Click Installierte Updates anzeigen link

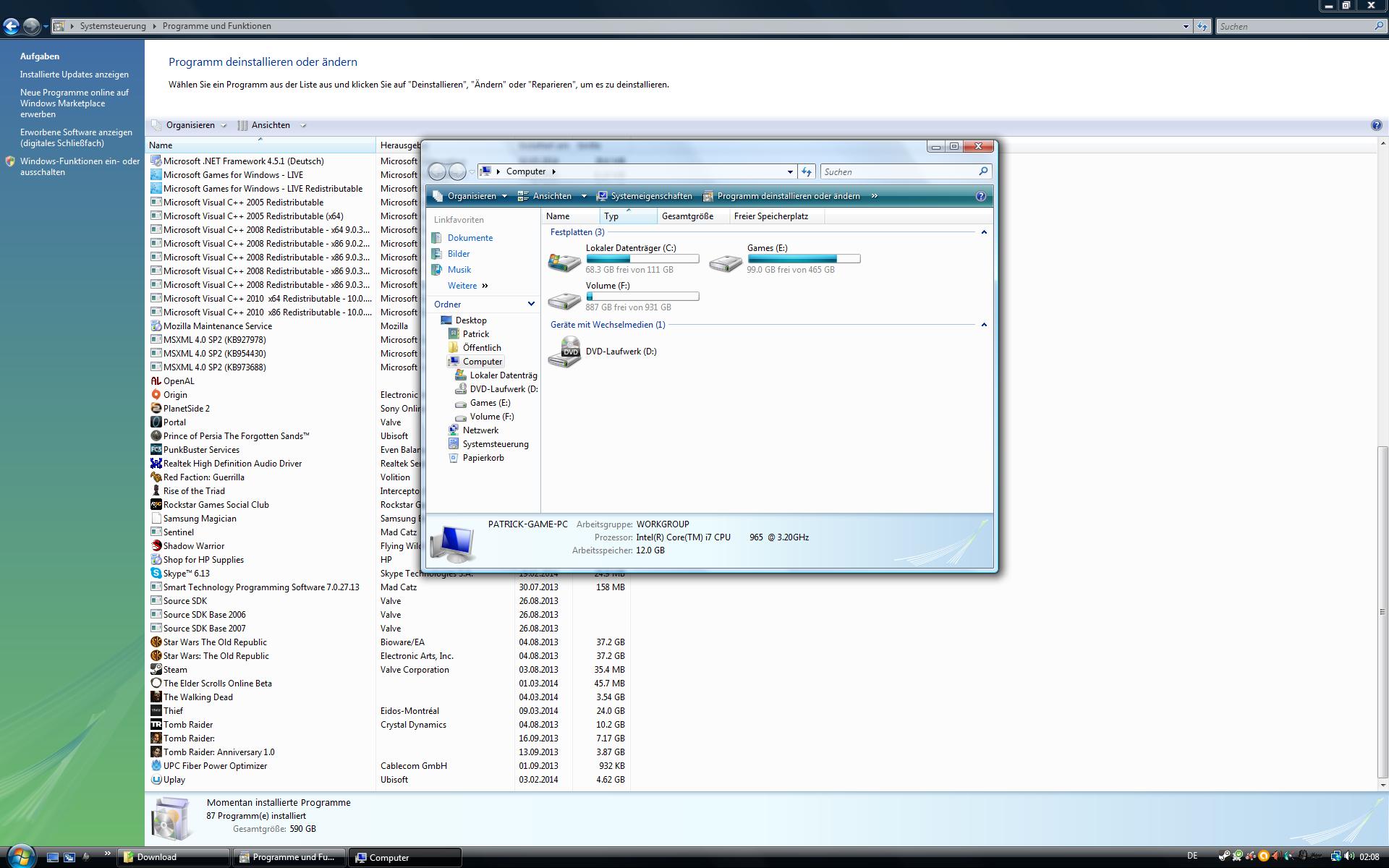click(x=75, y=75)
